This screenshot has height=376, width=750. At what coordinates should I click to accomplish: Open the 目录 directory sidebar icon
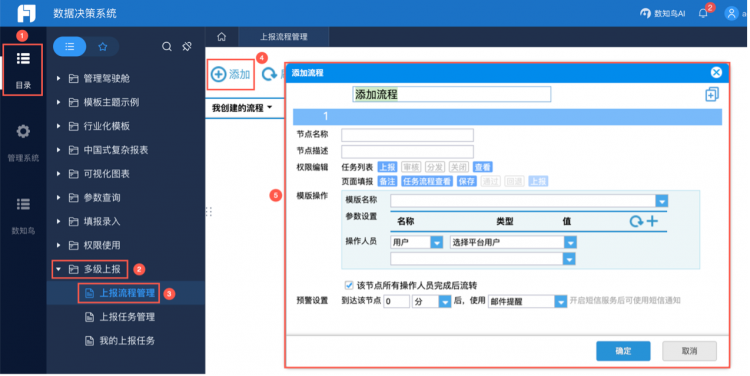[x=23, y=70]
